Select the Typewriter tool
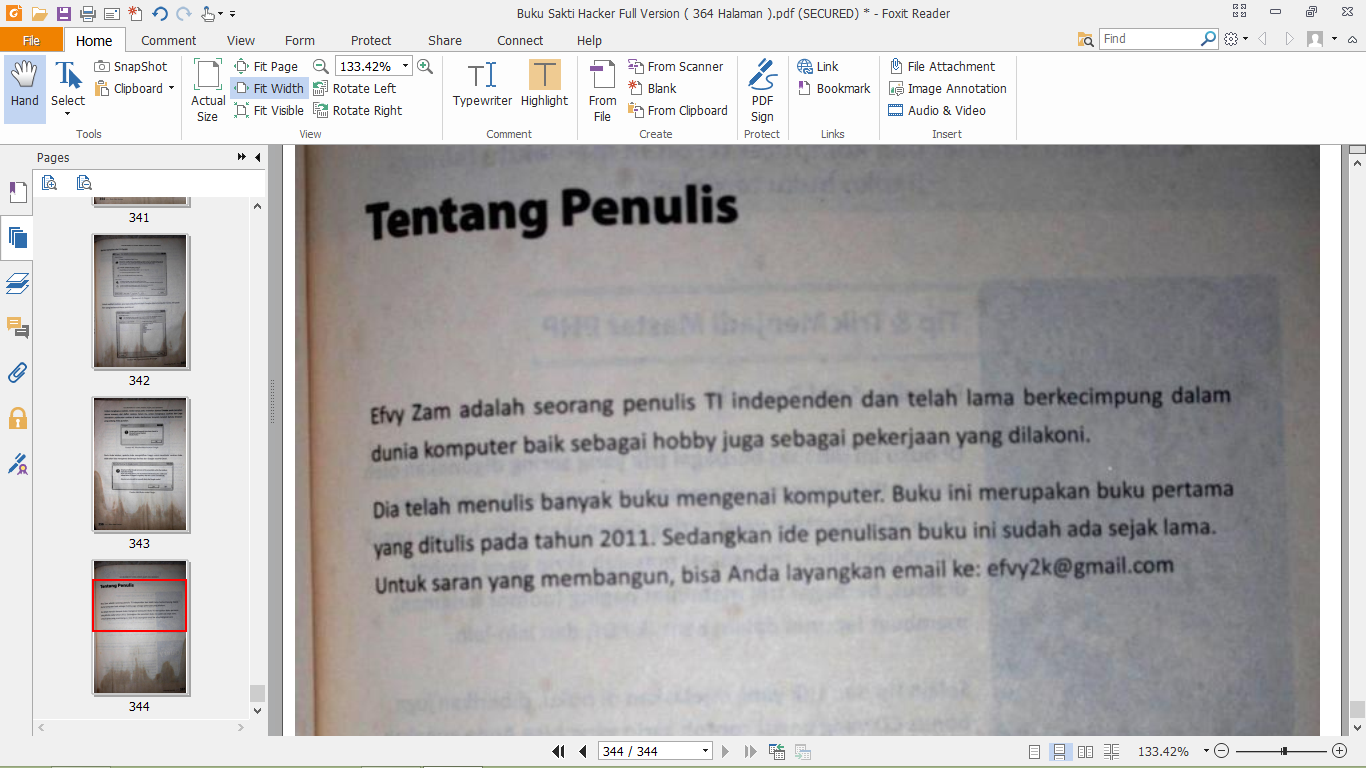The width and height of the screenshot is (1366, 768). (482, 84)
